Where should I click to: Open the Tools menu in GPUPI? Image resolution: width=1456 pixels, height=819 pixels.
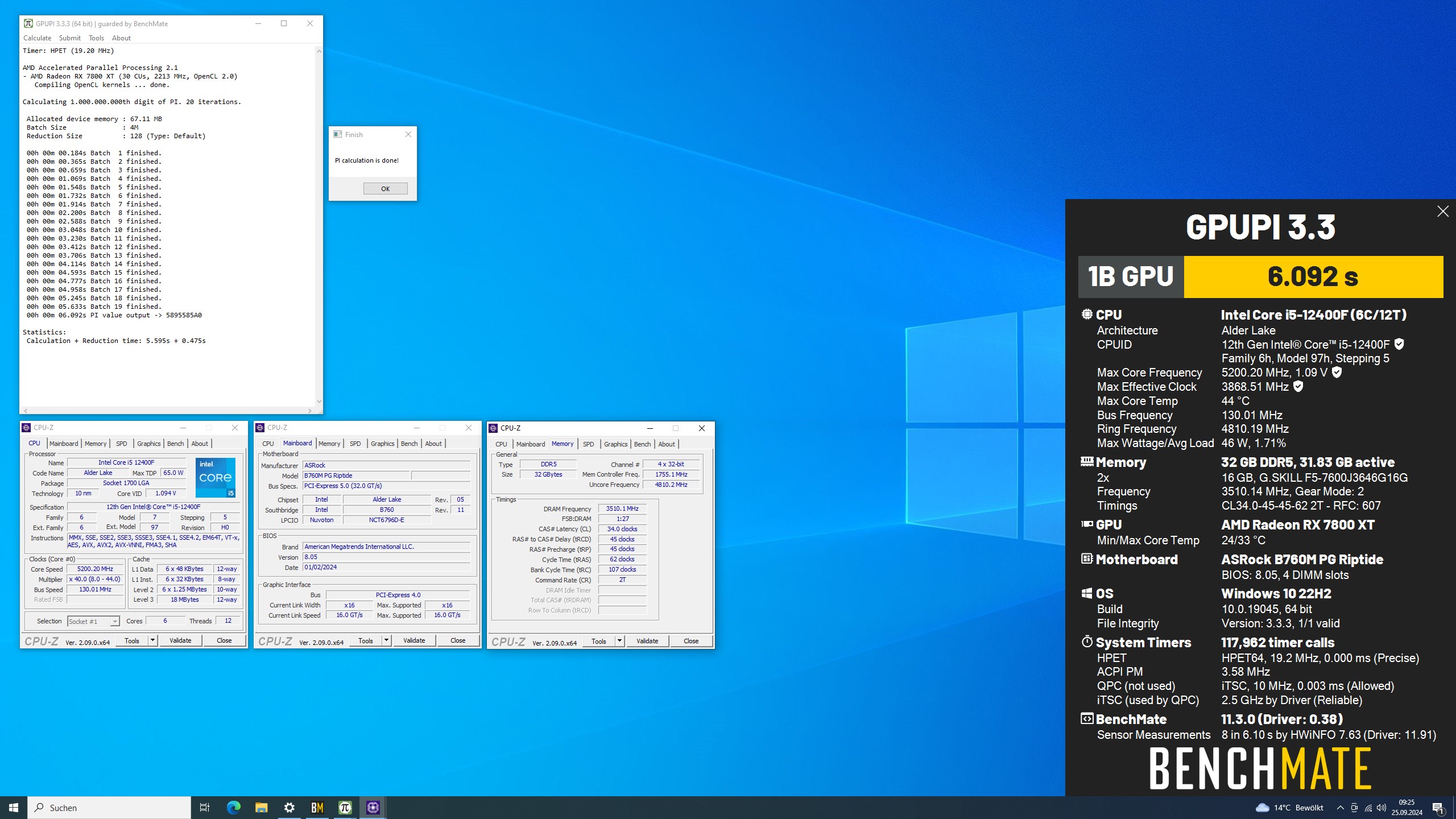point(96,38)
